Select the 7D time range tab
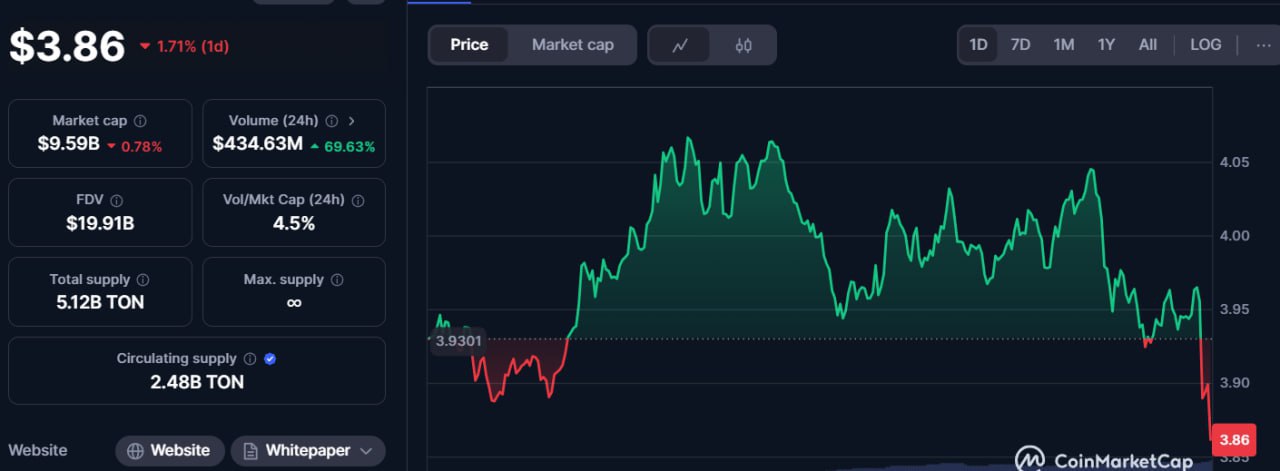The height and width of the screenshot is (471, 1280). (1020, 45)
